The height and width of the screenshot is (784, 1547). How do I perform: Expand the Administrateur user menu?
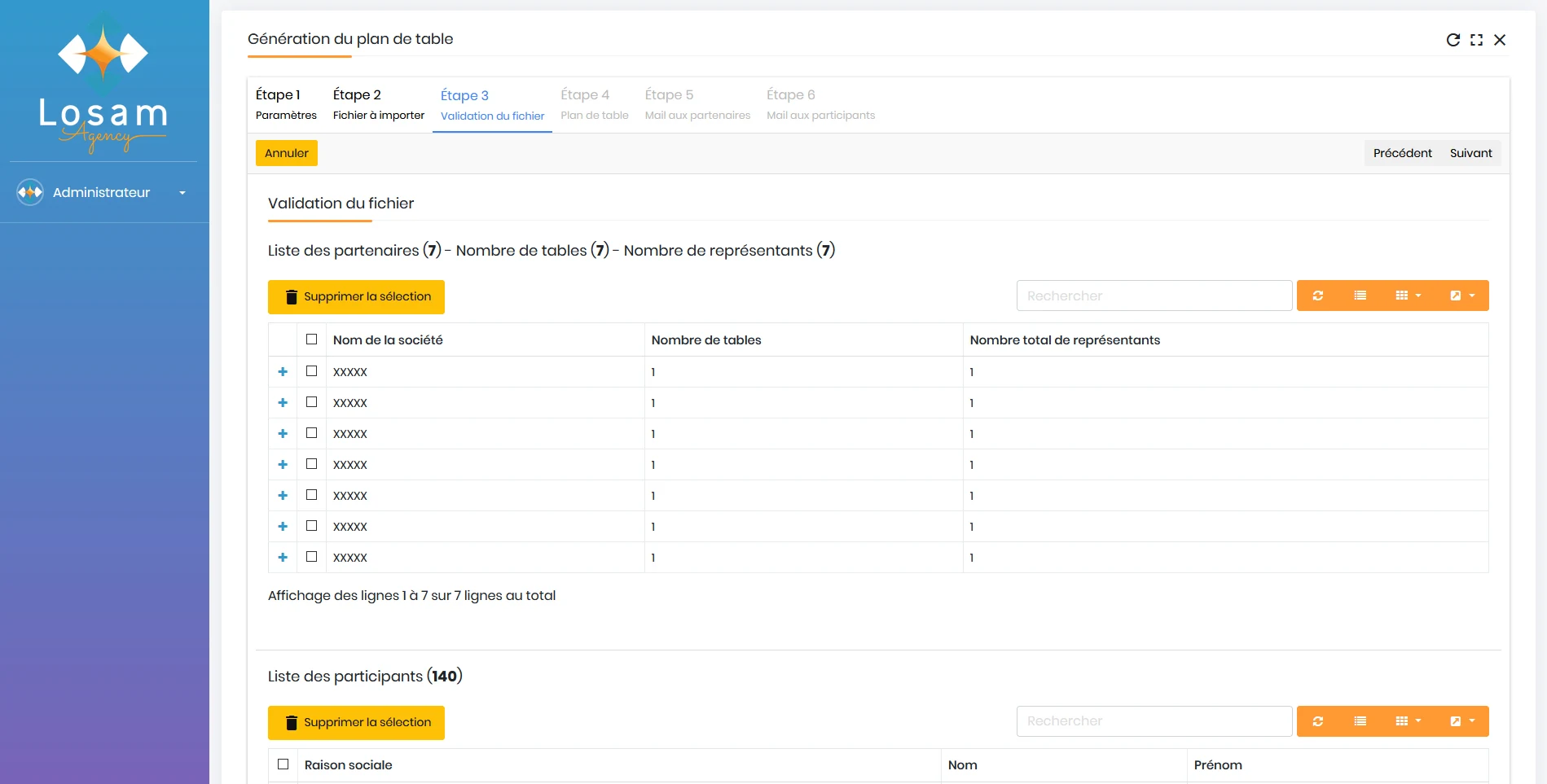coord(182,193)
